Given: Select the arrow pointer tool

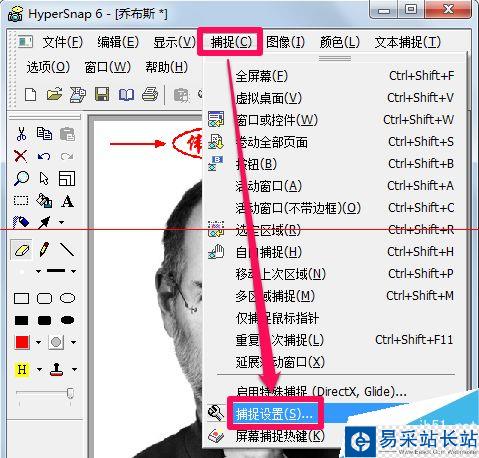Looking at the screenshot, I should [44, 179].
